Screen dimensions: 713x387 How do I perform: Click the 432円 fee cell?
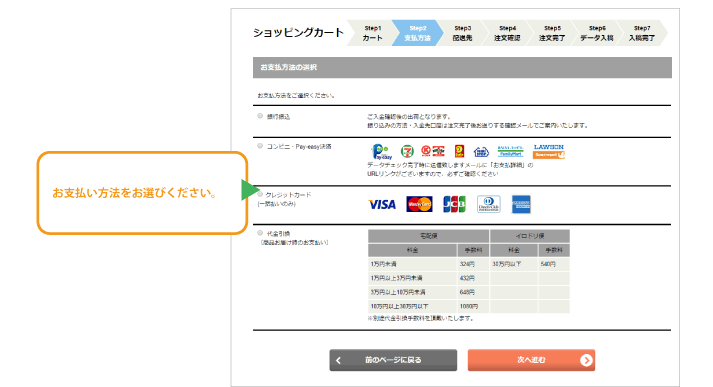pos(473,278)
